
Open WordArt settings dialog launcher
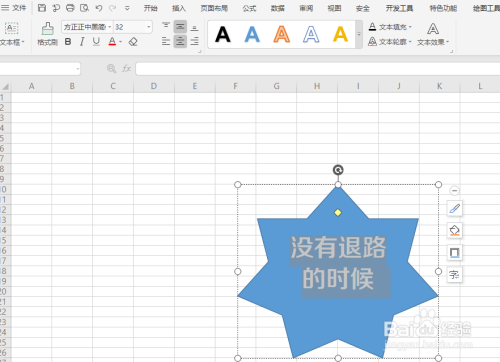(452, 51)
